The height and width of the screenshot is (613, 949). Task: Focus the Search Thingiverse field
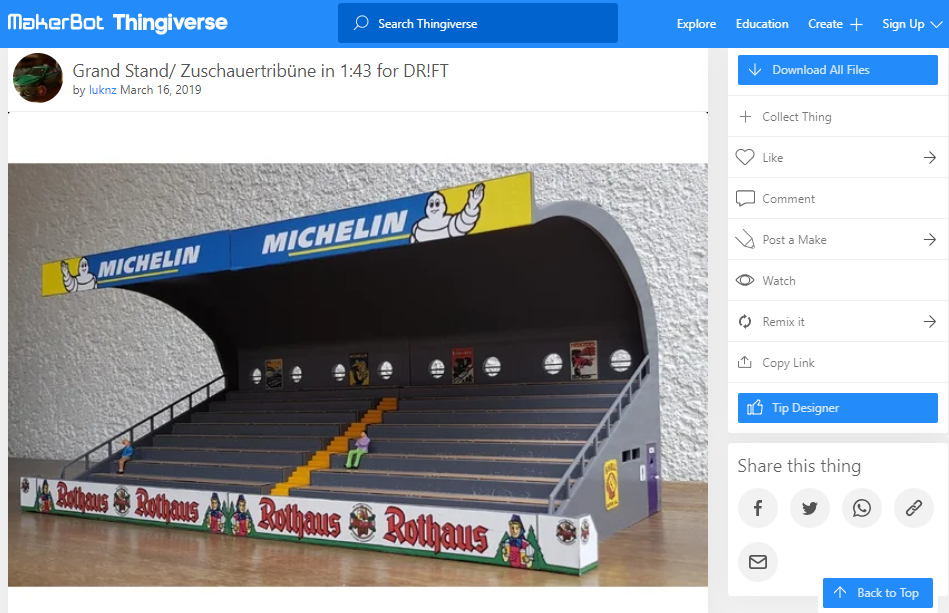(478, 24)
